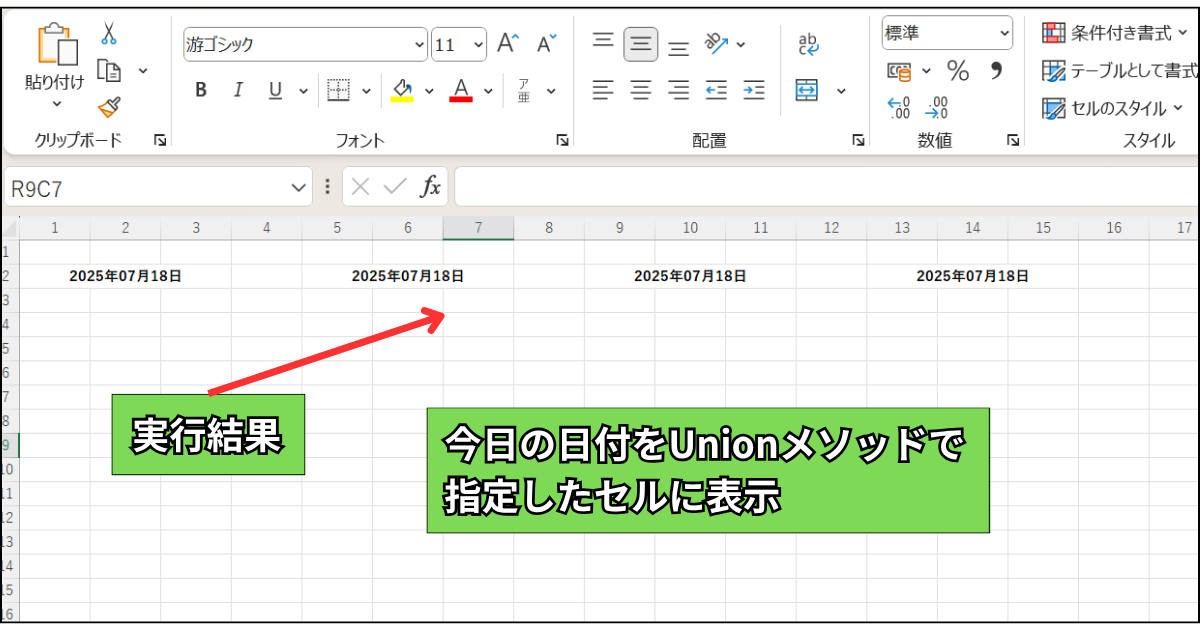Open the font name box 游ゴシック

305,44
